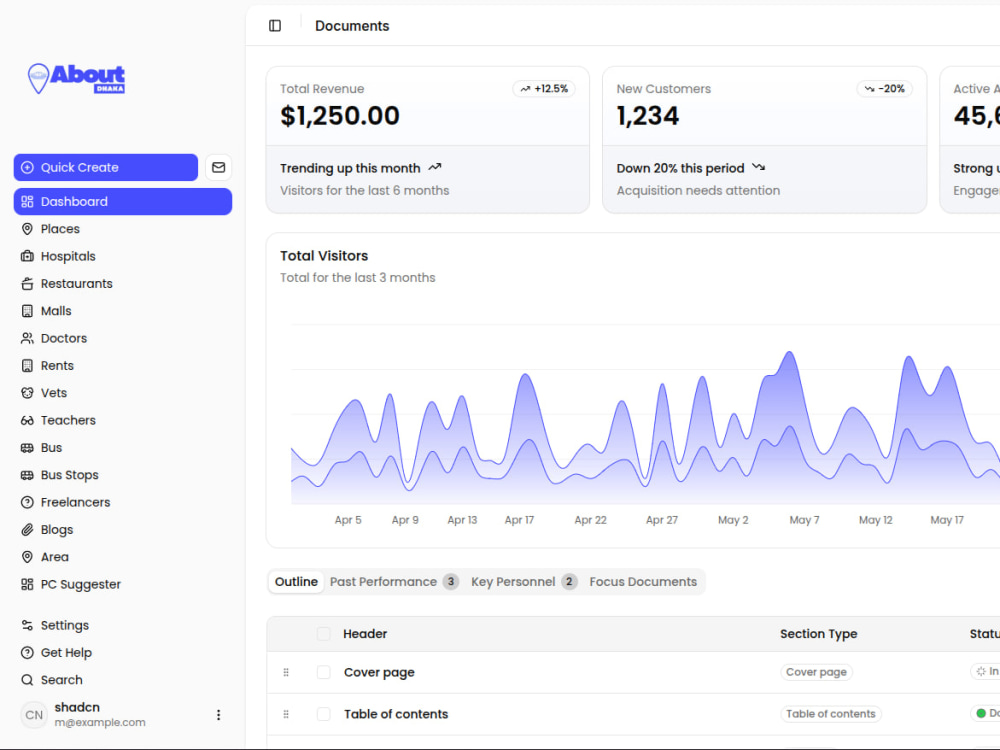Click Trending up this month text
The height and width of the screenshot is (750, 1000).
coord(350,168)
